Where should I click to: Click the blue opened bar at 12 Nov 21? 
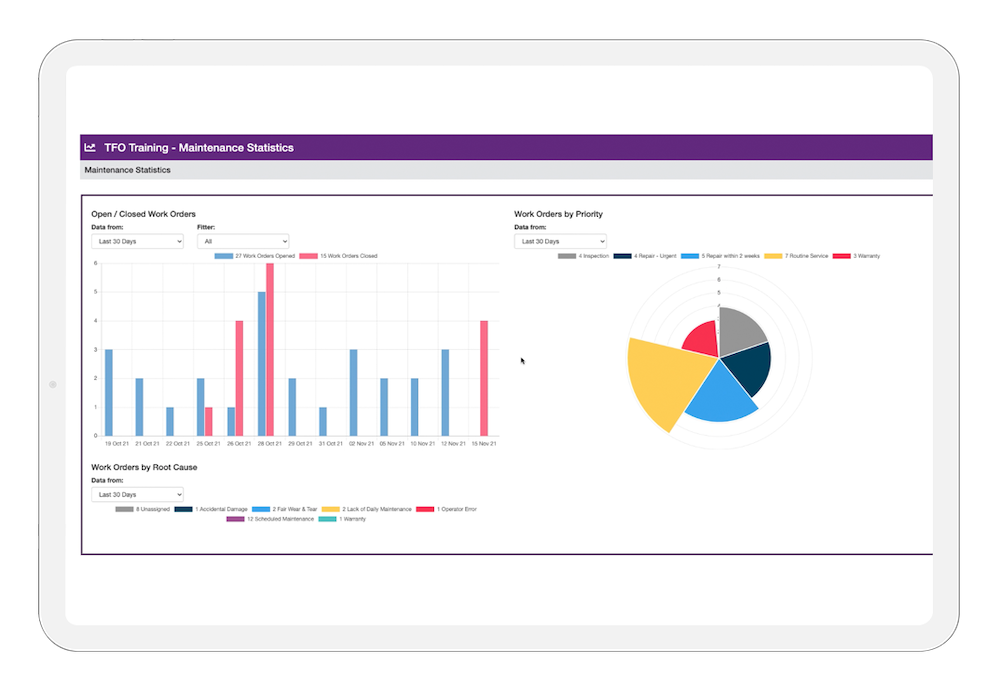(x=445, y=392)
